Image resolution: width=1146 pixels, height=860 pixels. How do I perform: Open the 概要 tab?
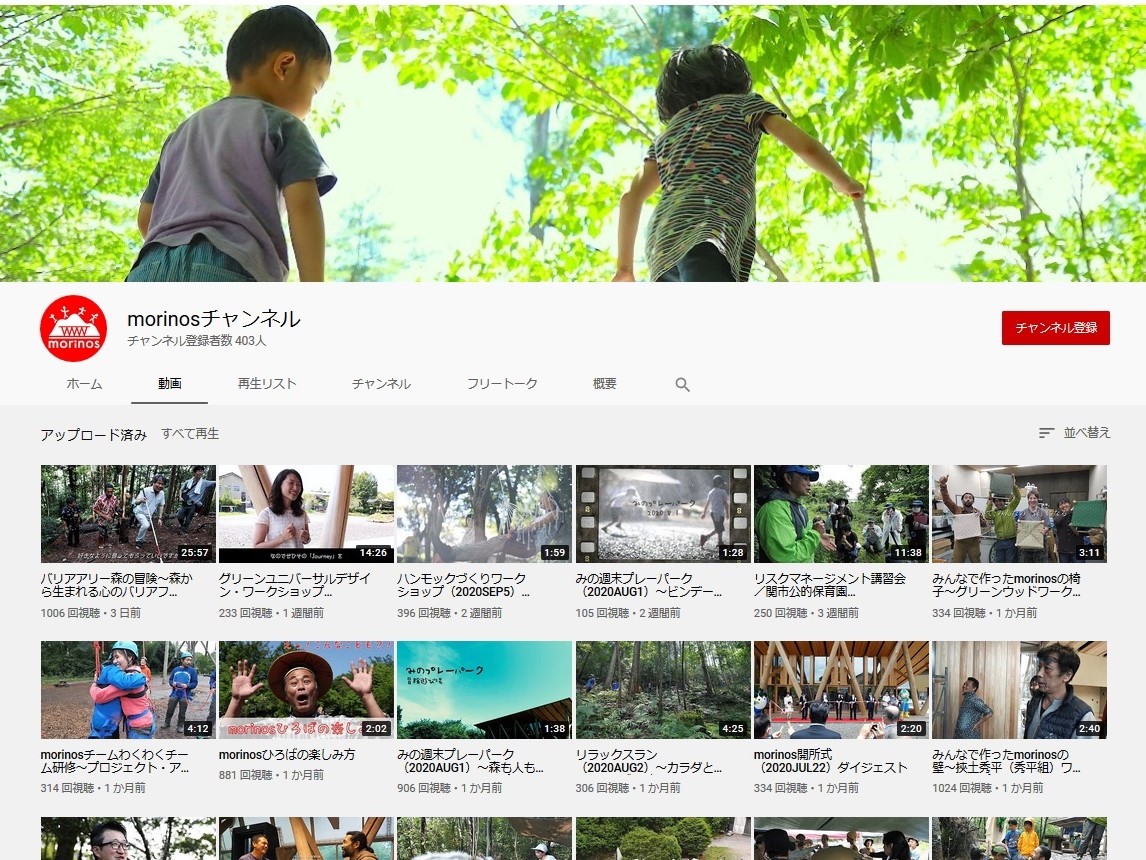(x=604, y=384)
